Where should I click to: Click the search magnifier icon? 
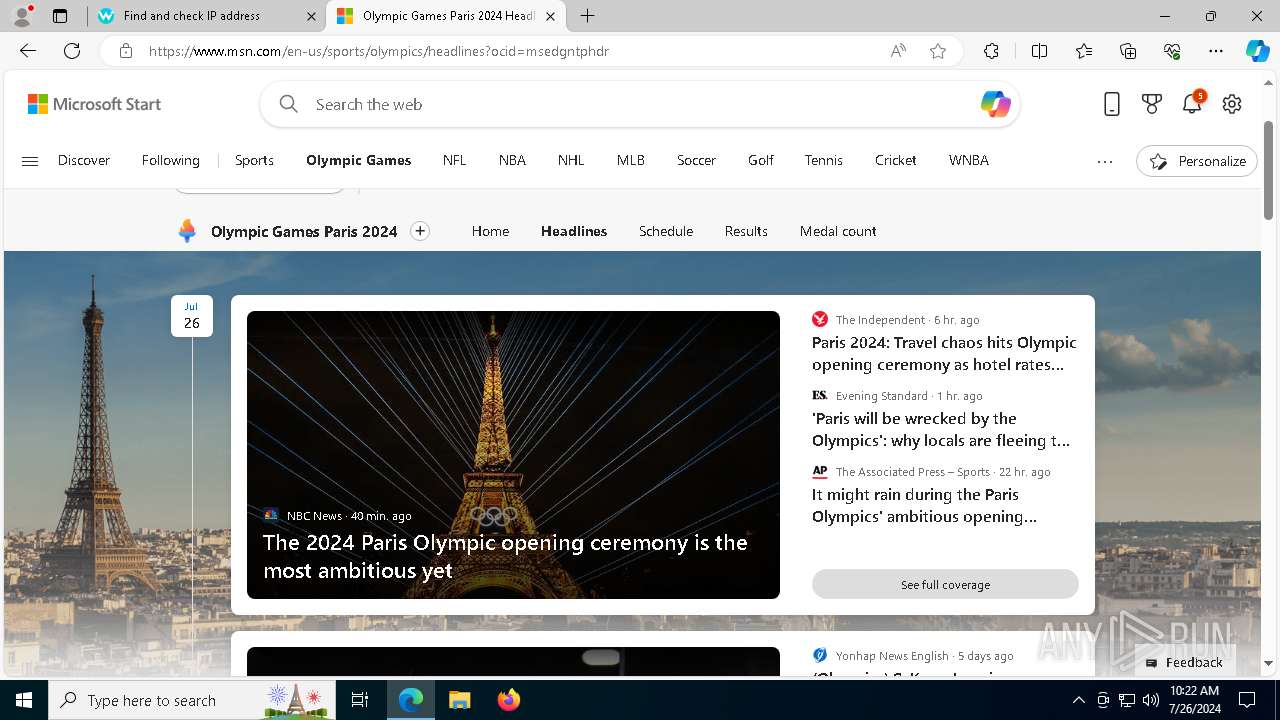pos(289,104)
